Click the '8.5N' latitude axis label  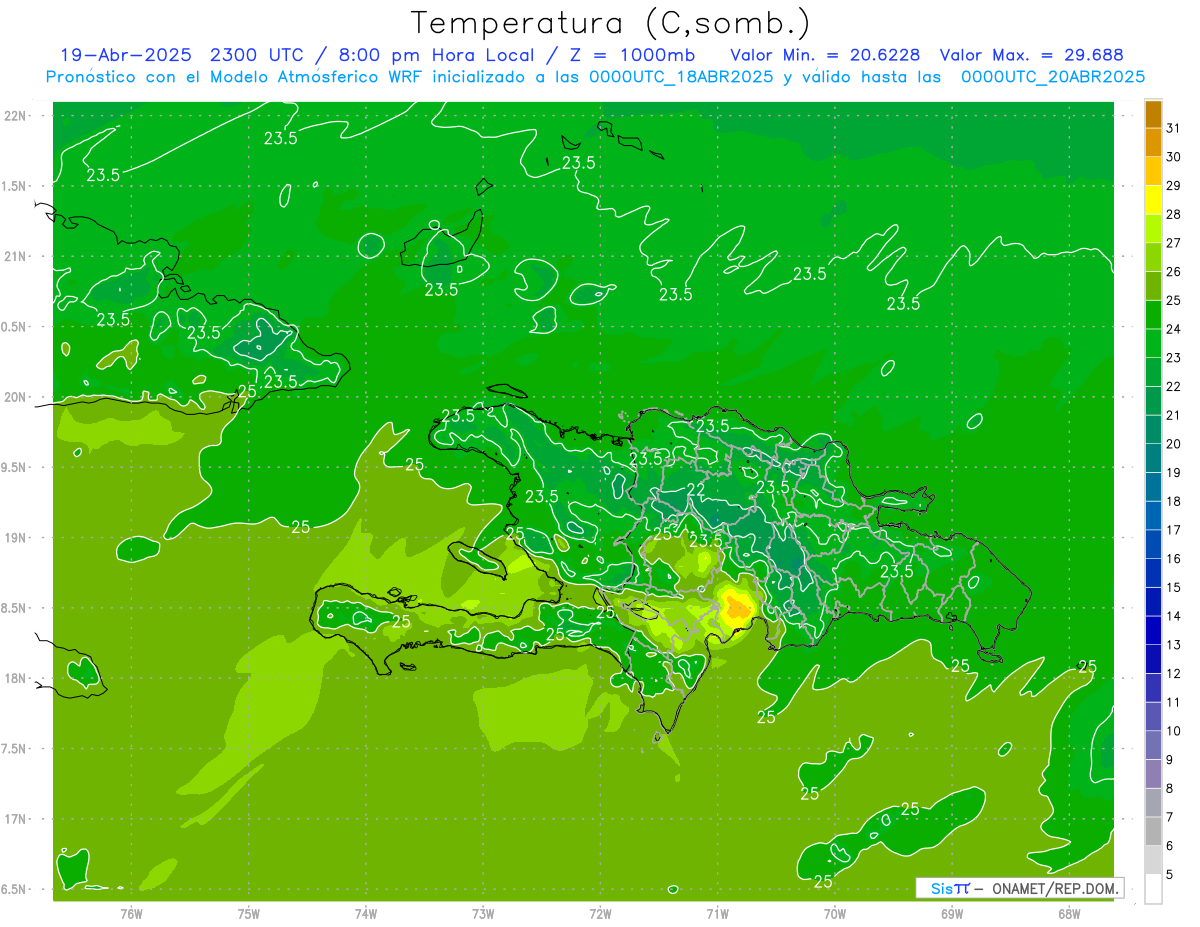(15, 608)
